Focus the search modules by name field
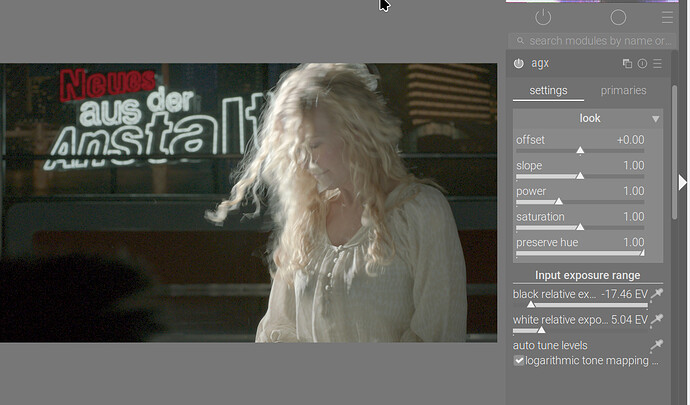The width and height of the screenshot is (690, 405). tap(592, 41)
